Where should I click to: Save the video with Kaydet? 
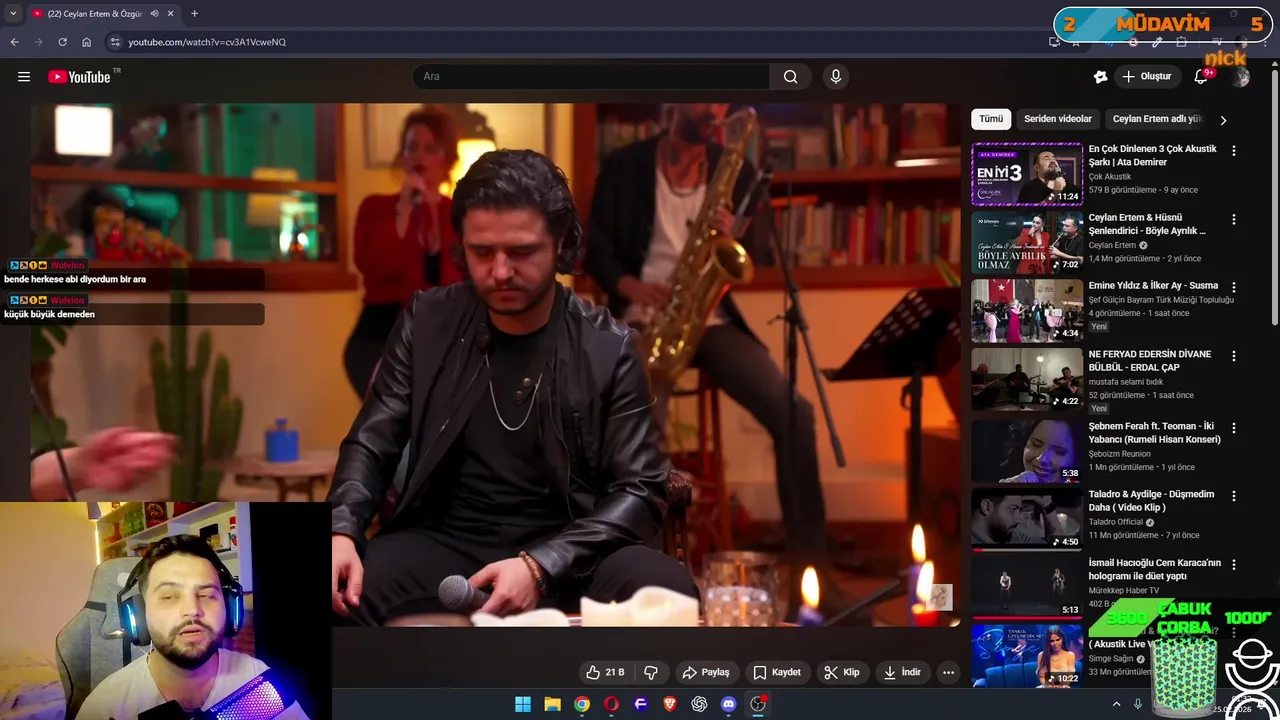tap(777, 672)
